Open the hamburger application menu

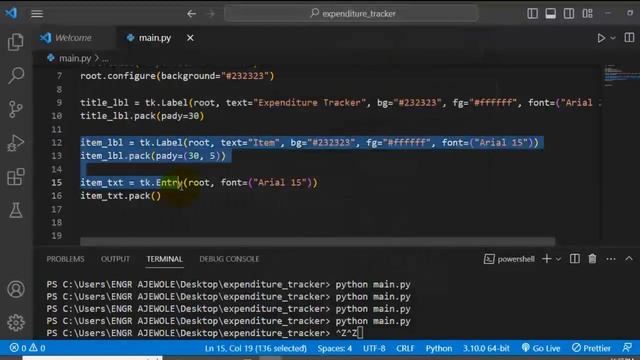click(x=37, y=13)
